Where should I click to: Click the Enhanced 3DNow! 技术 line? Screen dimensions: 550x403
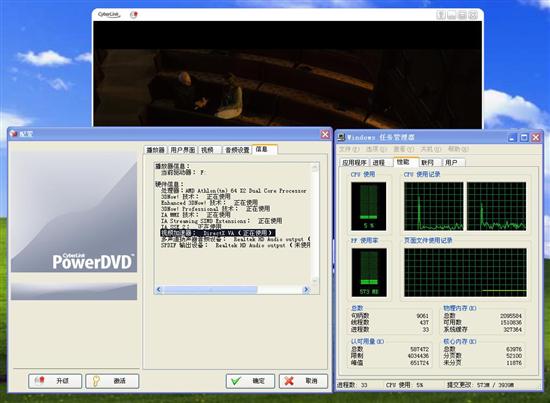coord(209,203)
